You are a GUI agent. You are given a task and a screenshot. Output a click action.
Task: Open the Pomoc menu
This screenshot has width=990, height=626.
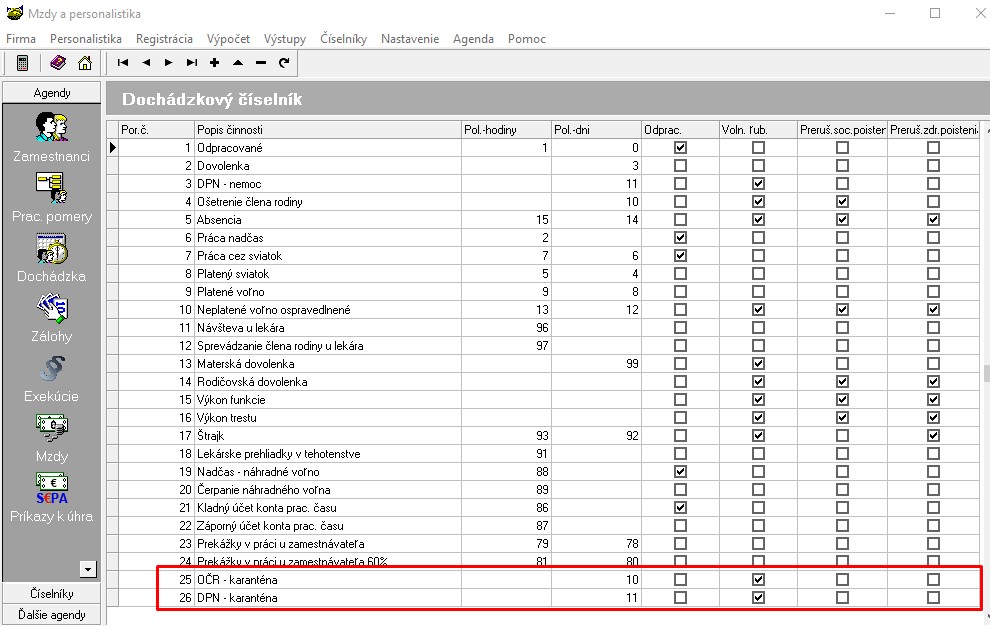527,39
